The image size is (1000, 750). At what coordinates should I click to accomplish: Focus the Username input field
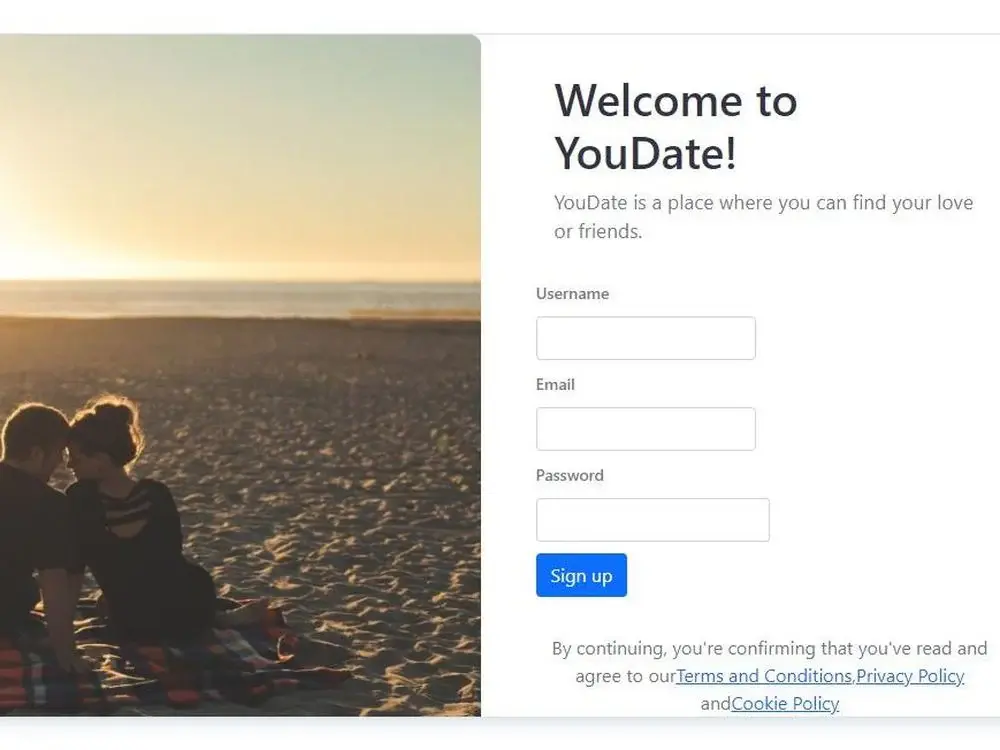point(645,338)
